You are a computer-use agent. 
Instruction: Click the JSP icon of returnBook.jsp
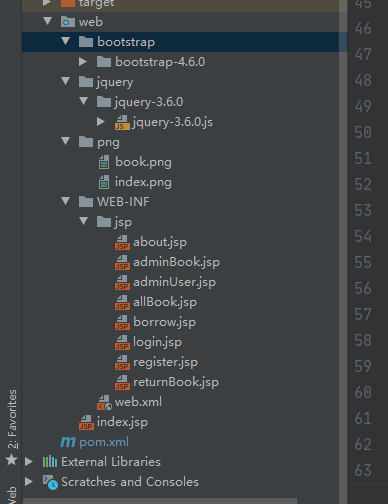[x=122, y=382]
